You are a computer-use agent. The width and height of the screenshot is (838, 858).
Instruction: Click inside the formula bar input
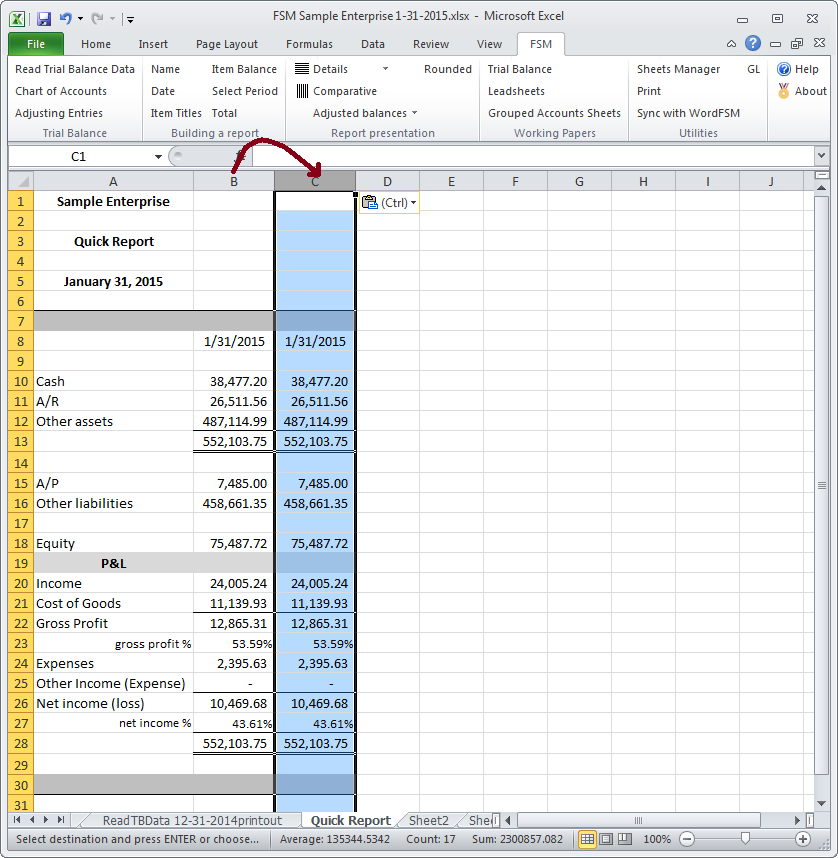coord(530,157)
